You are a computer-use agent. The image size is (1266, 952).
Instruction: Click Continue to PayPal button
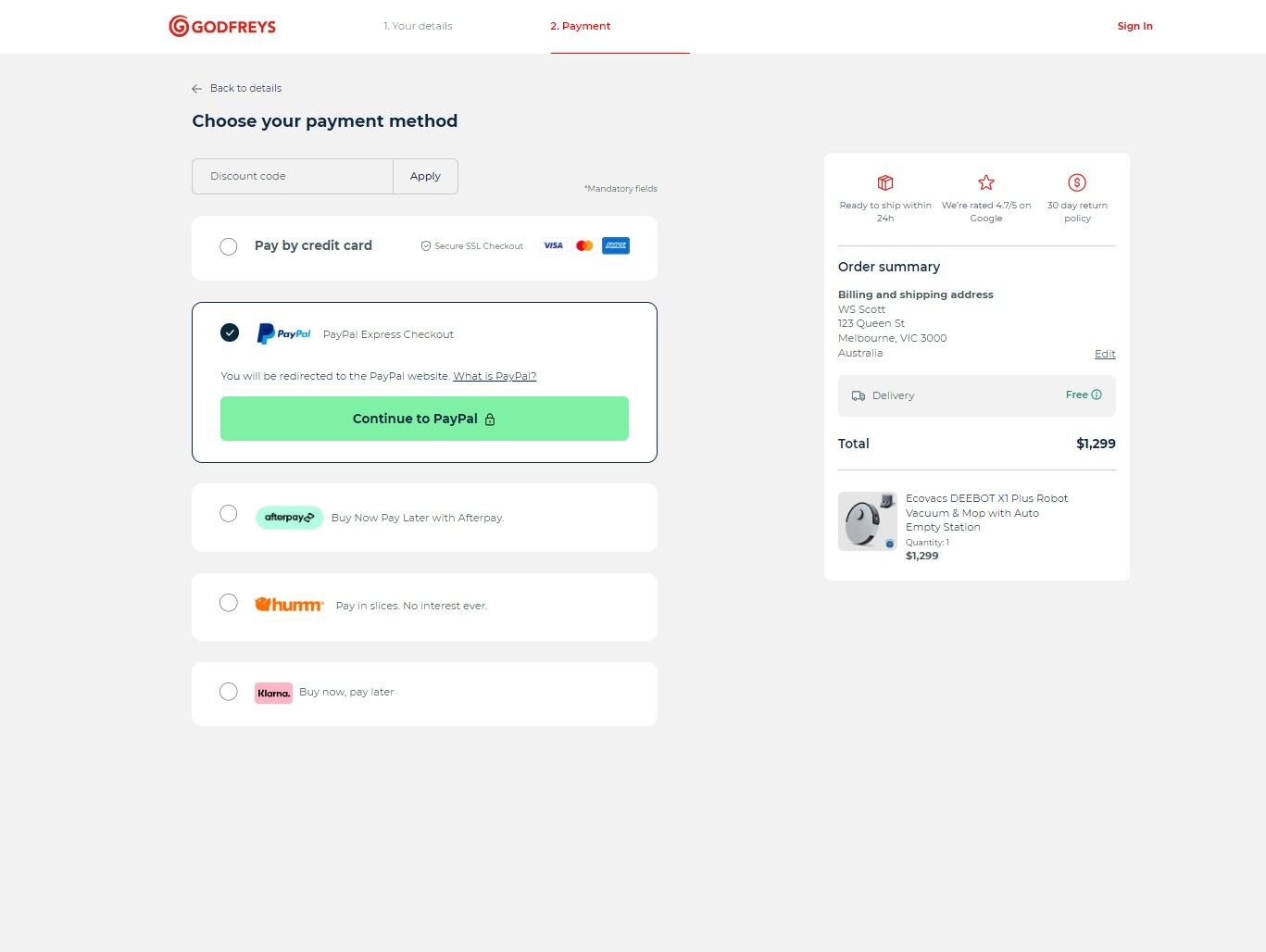[x=424, y=419]
